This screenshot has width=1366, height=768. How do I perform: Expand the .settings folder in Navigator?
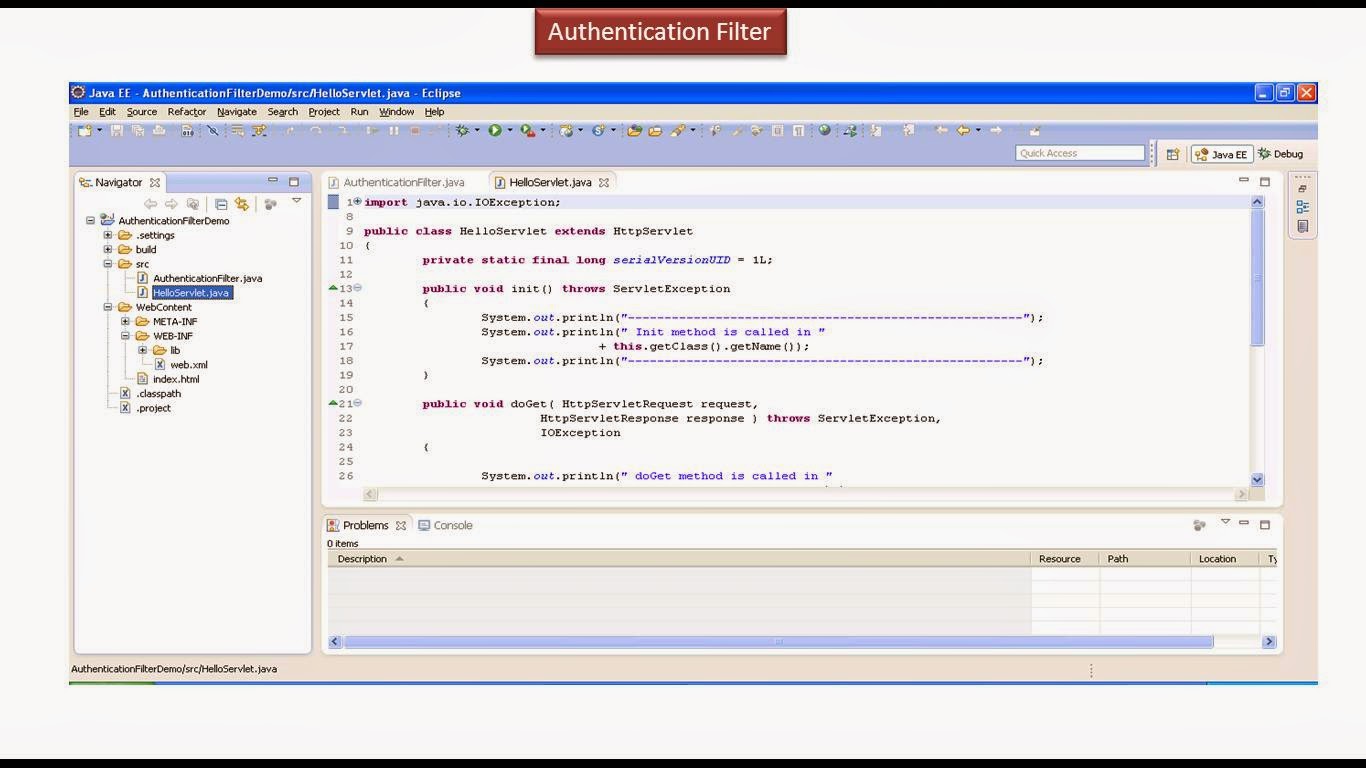[x=110, y=235]
